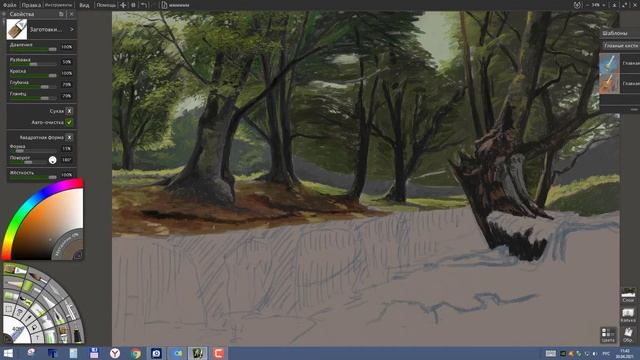Click the volume speaker icon in tray

(x=595, y=353)
